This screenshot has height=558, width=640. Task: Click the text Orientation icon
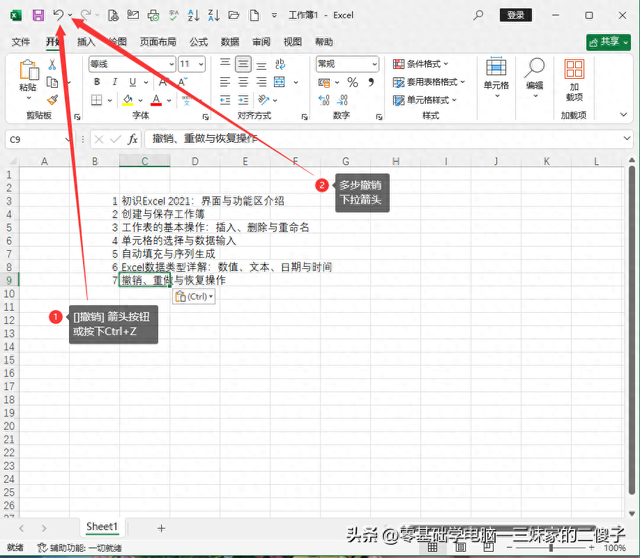(x=264, y=100)
